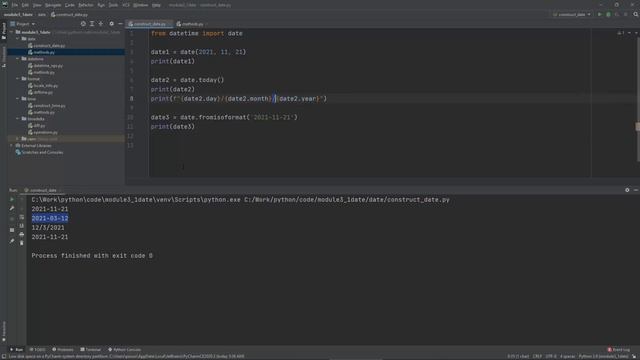Click the wrench icon in Run panel

pyautogui.click(x=12, y=209)
